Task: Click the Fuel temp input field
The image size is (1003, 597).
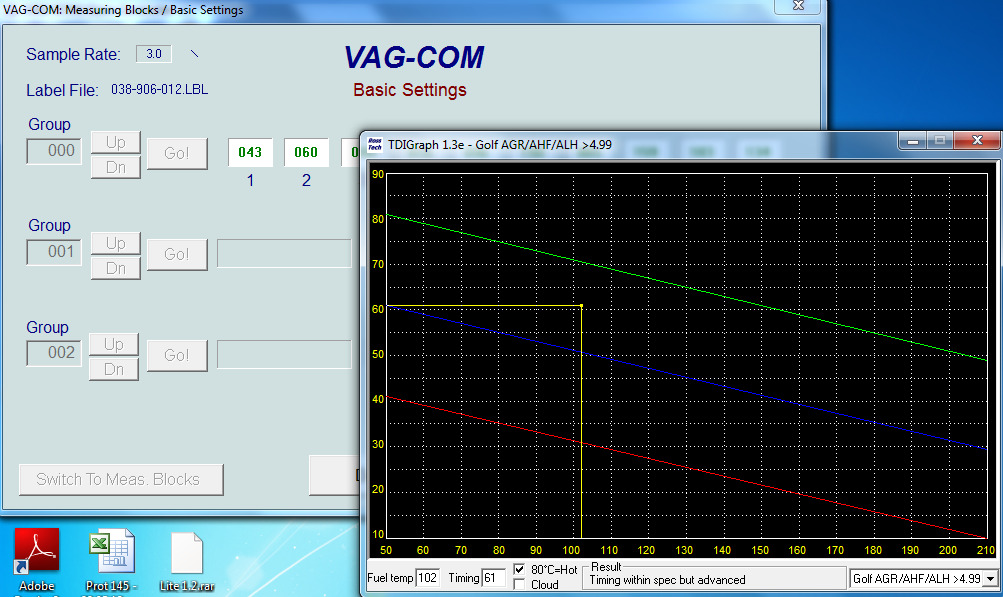Action: pyautogui.click(x=428, y=578)
